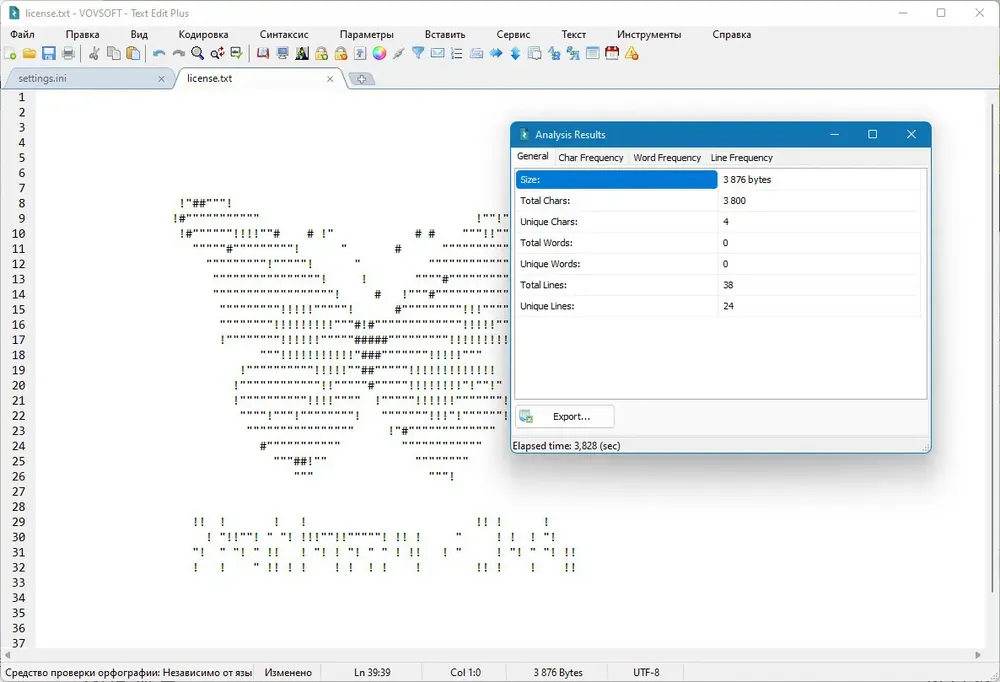Close the license.txt tab

[330, 79]
